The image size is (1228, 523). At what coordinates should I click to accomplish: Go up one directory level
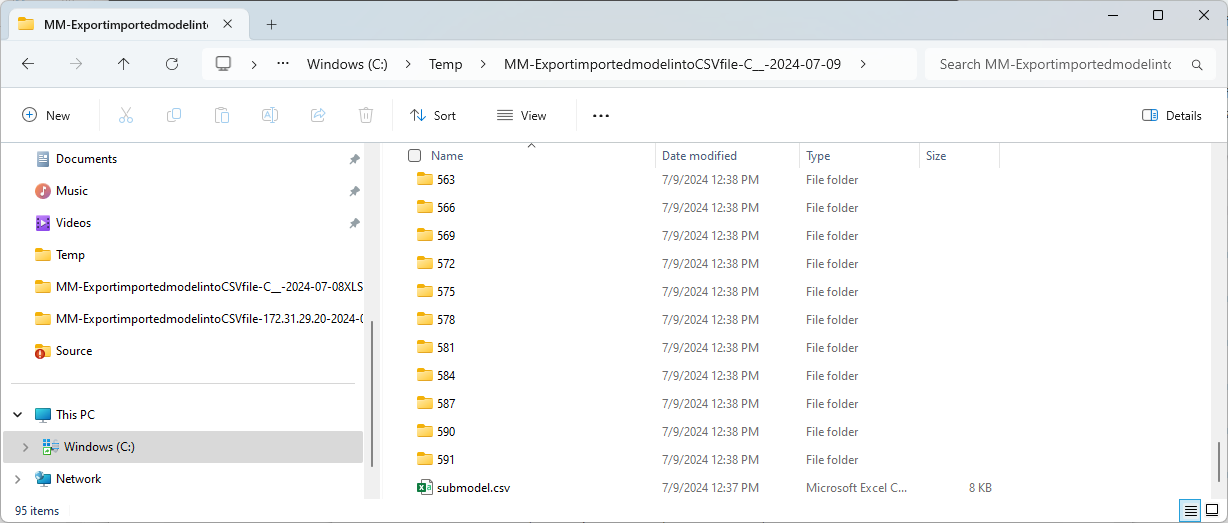click(x=124, y=64)
